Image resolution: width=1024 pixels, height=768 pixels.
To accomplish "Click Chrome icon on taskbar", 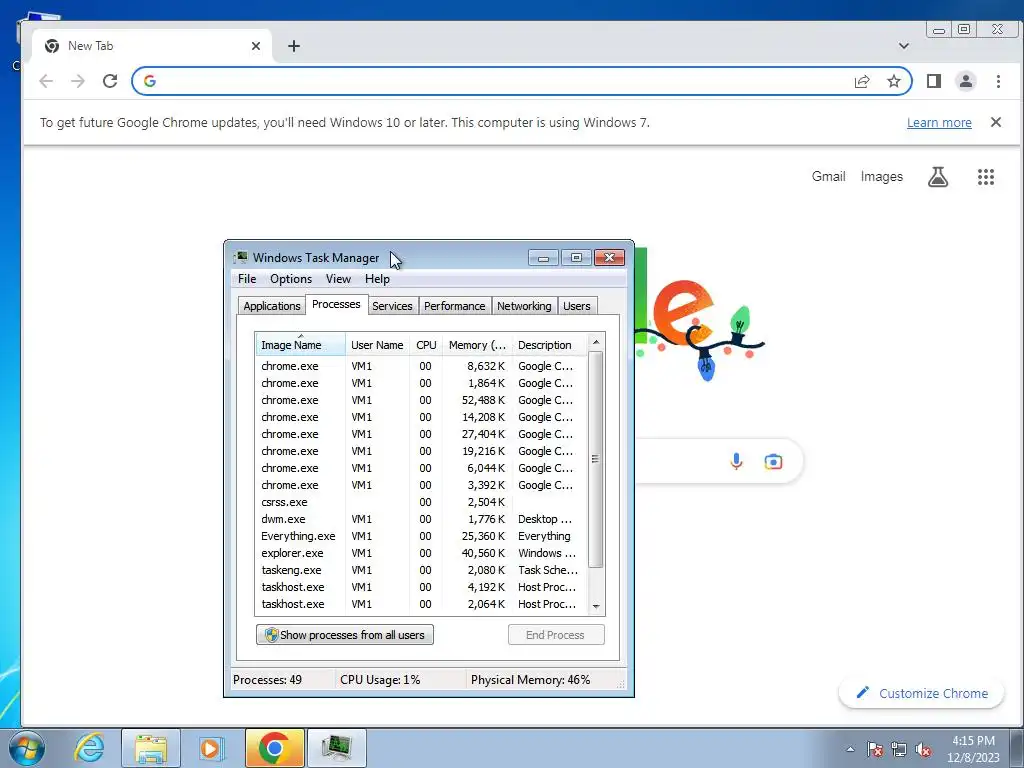I will tap(274, 748).
